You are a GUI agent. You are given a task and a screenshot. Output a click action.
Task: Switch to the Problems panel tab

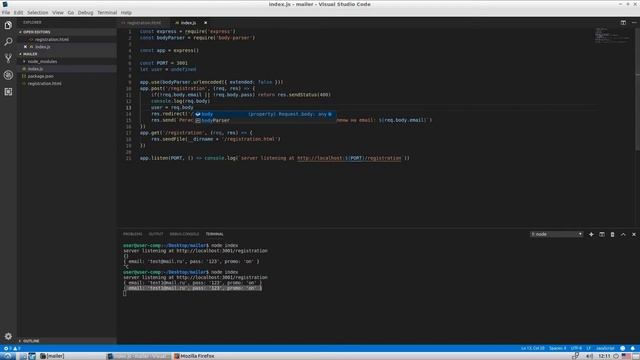click(133, 234)
